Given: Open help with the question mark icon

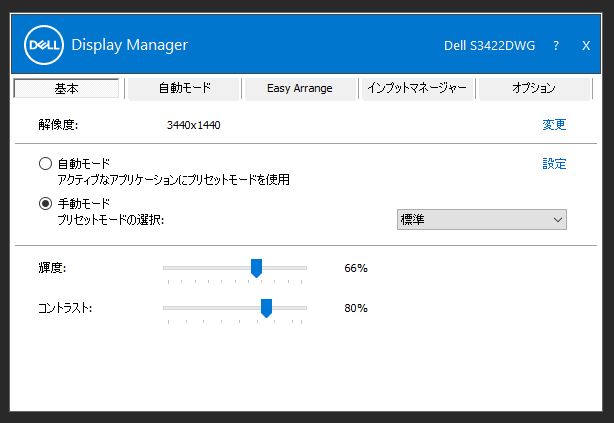Looking at the screenshot, I should click(556, 45).
